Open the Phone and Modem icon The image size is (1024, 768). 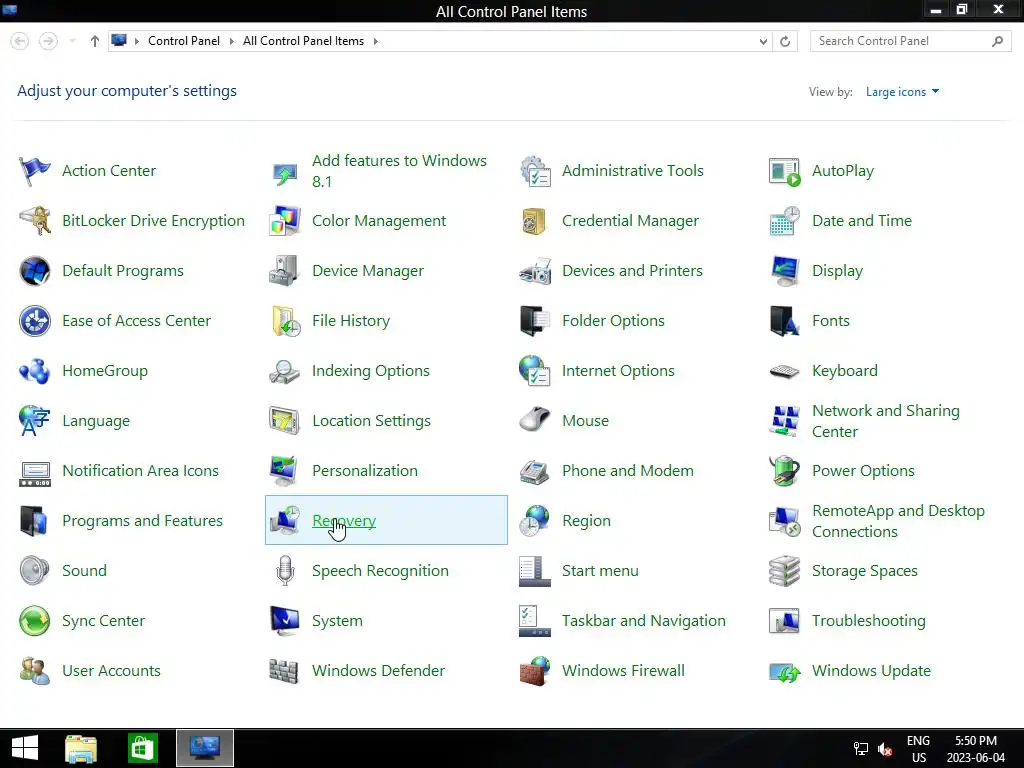click(x=535, y=471)
